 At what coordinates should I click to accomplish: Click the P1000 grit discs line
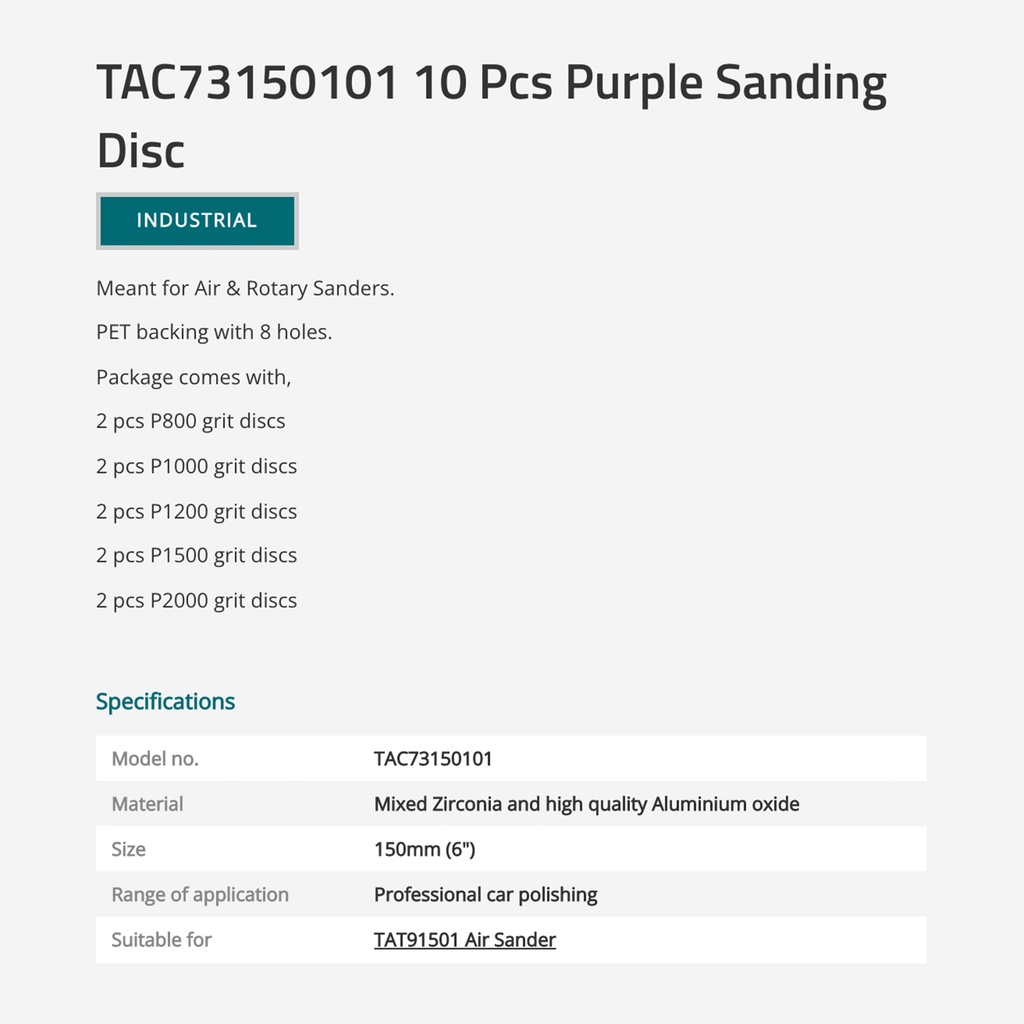click(196, 466)
